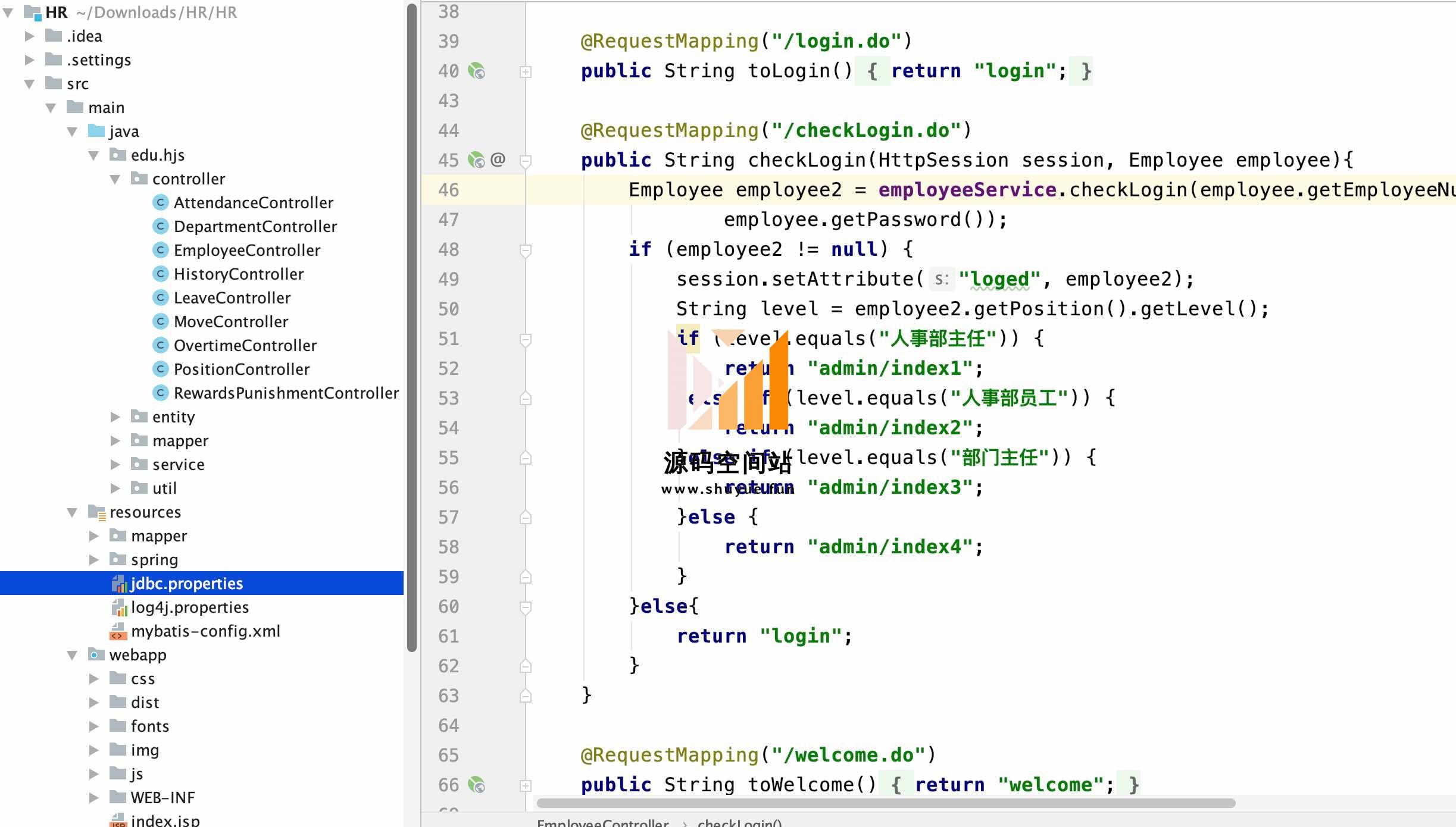Click the LeaveController class icon
This screenshot has height=827, width=1456.
click(x=160, y=298)
